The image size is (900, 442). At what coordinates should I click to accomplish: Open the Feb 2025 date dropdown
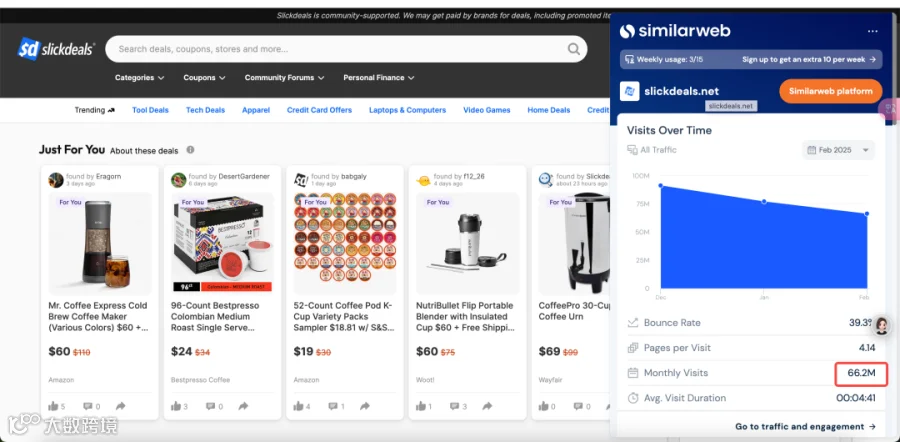(x=839, y=150)
